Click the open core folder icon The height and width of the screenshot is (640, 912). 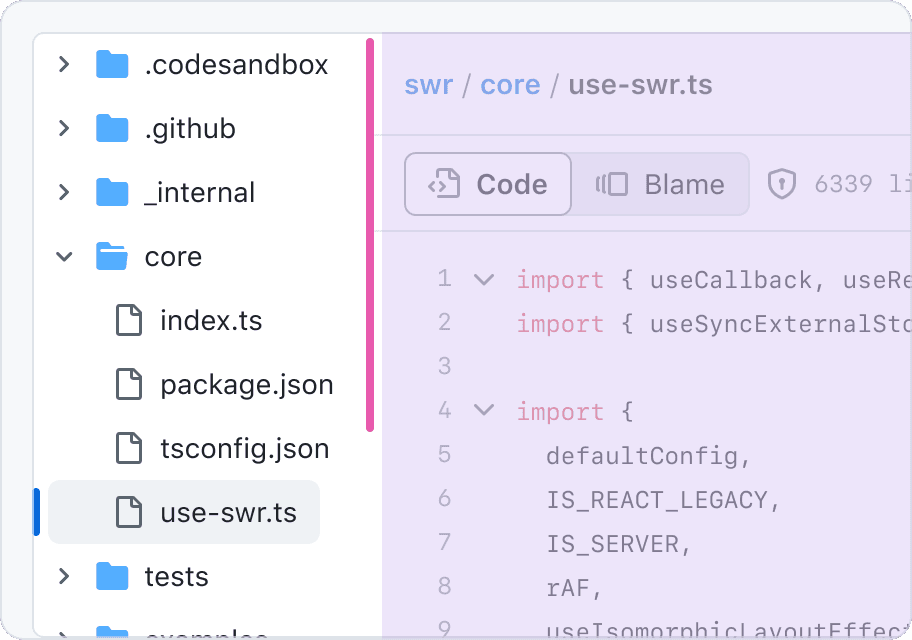coord(112,257)
